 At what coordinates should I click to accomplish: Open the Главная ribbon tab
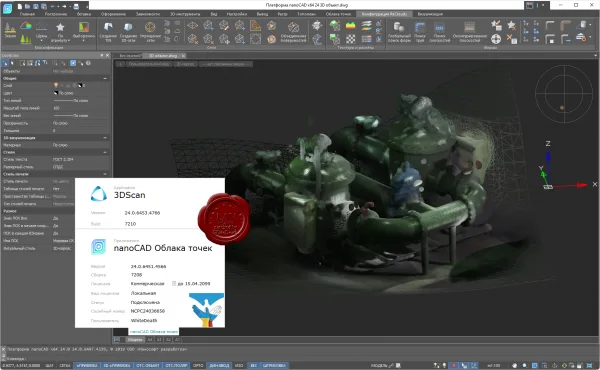[x=27, y=14]
